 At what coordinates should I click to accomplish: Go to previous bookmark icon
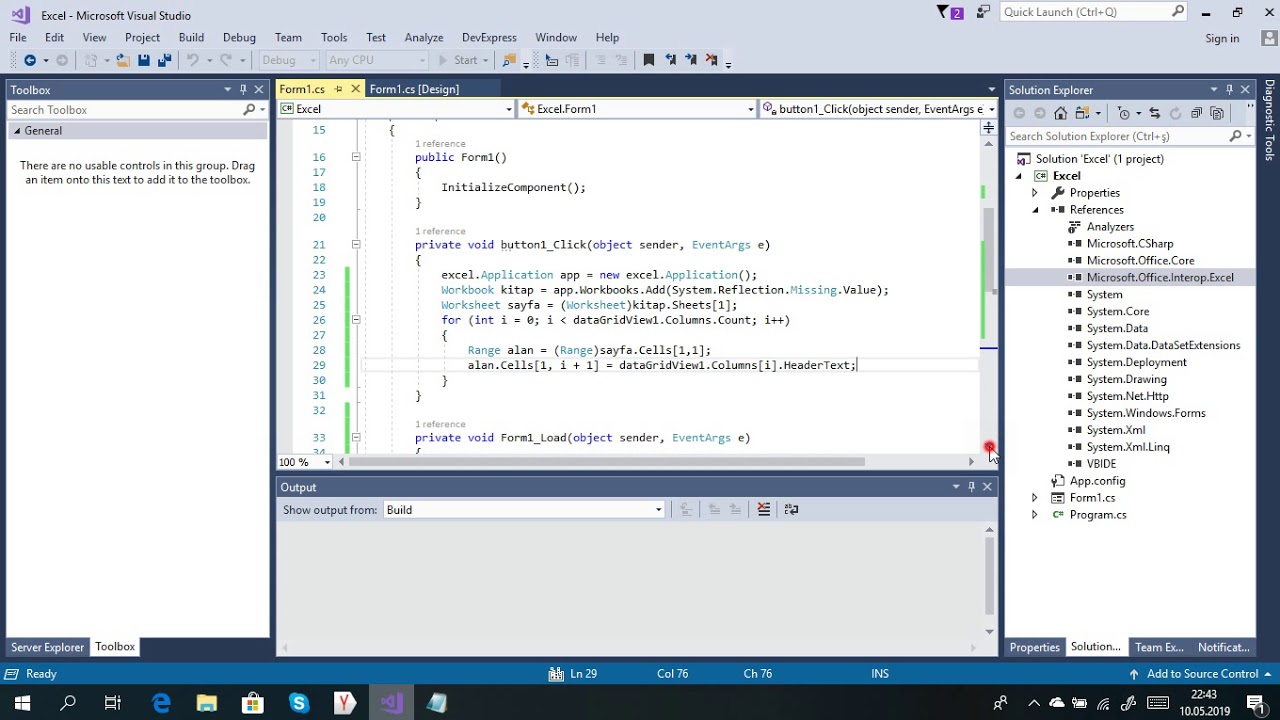pyautogui.click(x=670, y=60)
